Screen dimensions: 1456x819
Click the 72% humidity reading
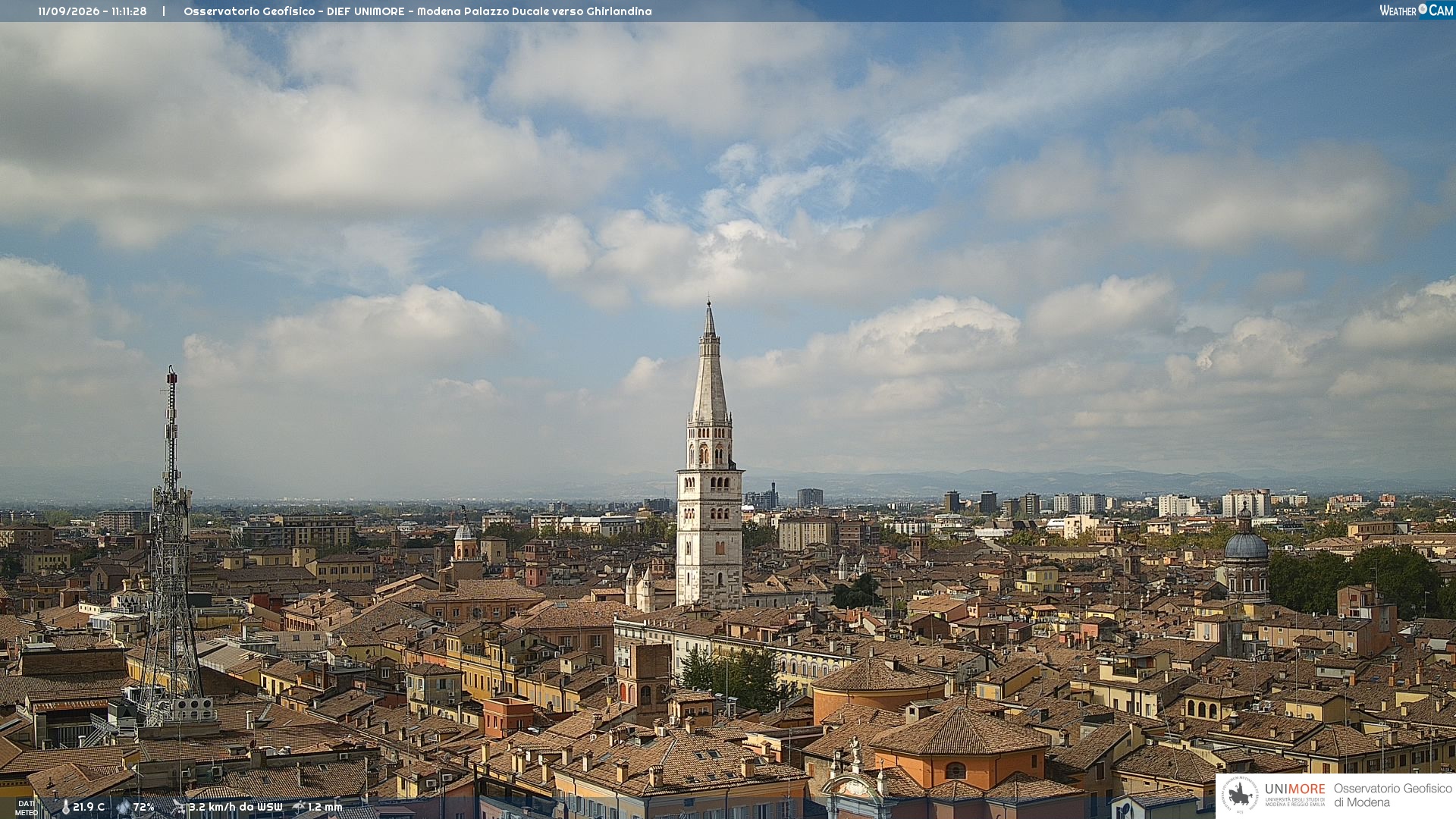pyautogui.click(x=143, y=807)
